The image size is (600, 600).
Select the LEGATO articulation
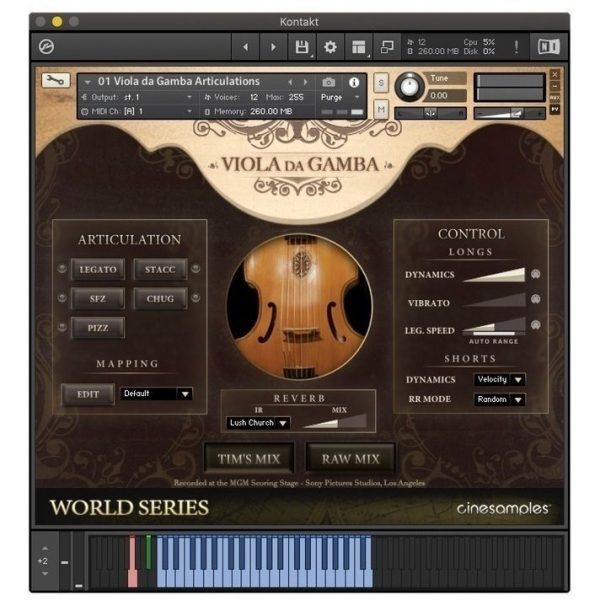pyautogui.click(x=98, y=269)
